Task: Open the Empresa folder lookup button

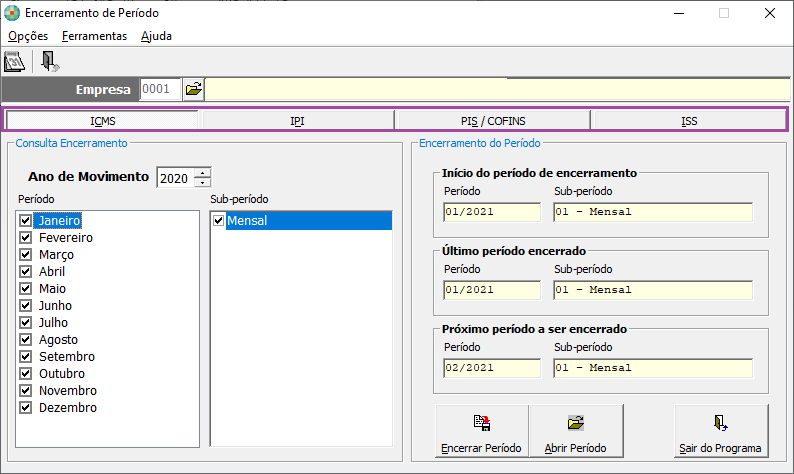Action: point(193,90)
